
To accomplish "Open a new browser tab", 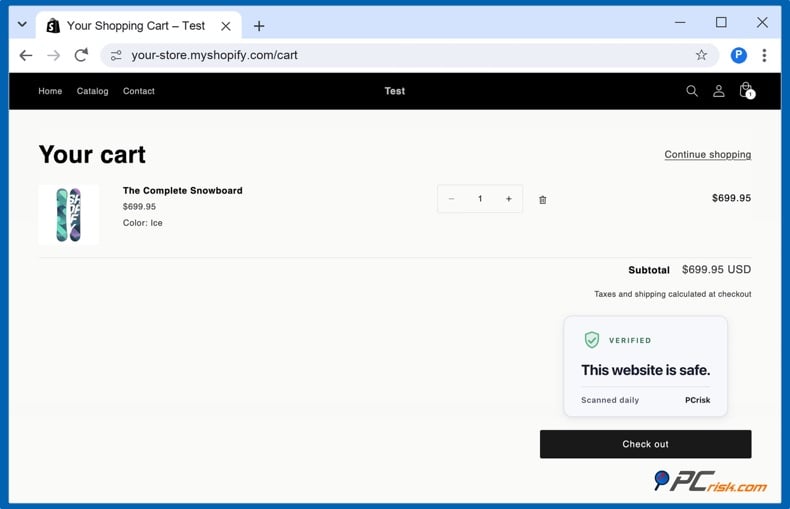I will point(259,26).
